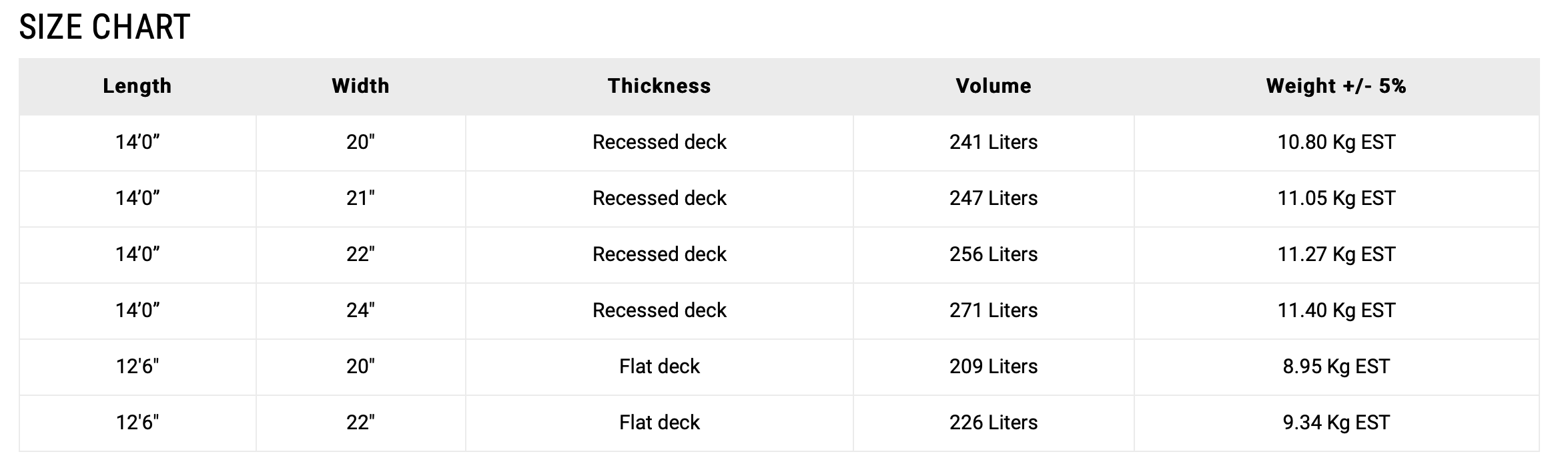Click the Volume column header
1568x466 pixels.
pyautogui.click(x=994, y=86)
